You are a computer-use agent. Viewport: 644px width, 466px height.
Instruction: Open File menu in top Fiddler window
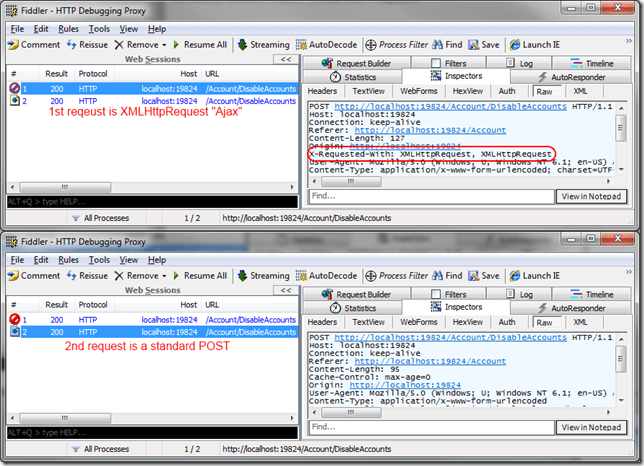pyautogui.click(x=17, y=29)
